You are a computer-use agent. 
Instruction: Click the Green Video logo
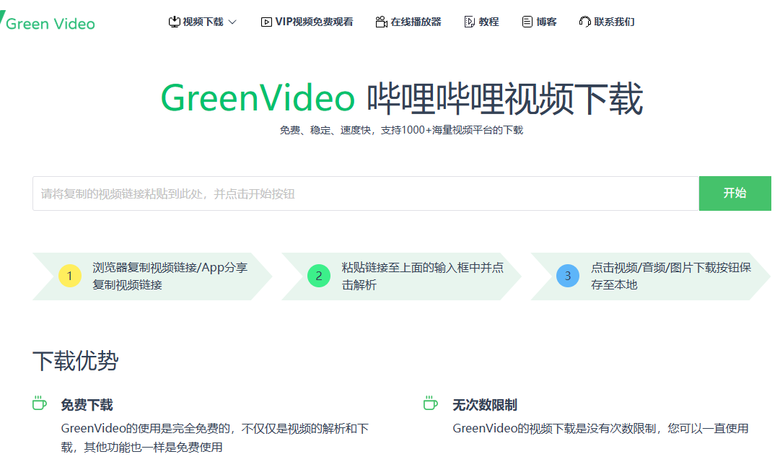coord(48,22)
